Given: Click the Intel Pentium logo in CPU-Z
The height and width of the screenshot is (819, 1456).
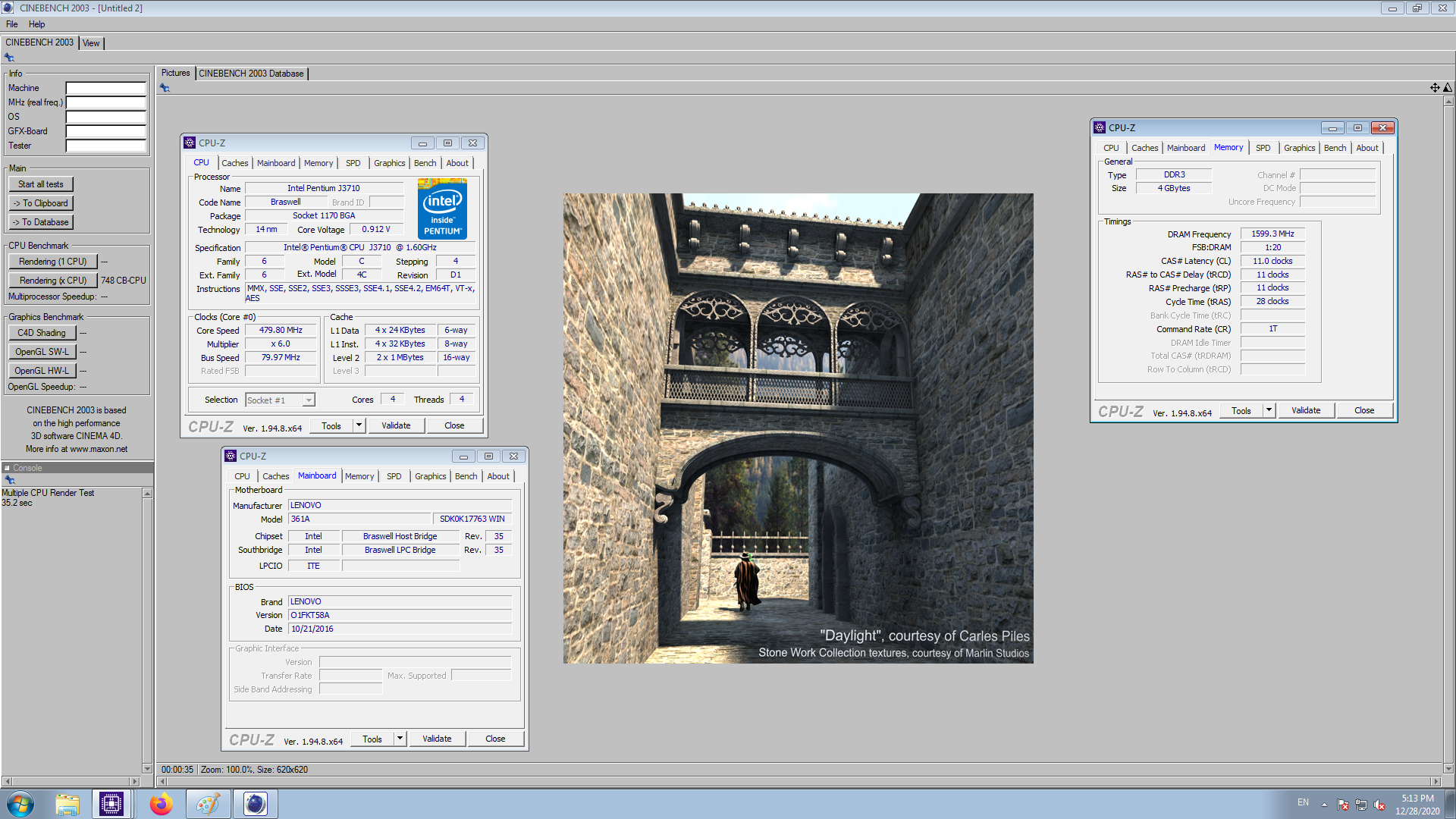Looking at the screenshot, I should coord(442,209).
